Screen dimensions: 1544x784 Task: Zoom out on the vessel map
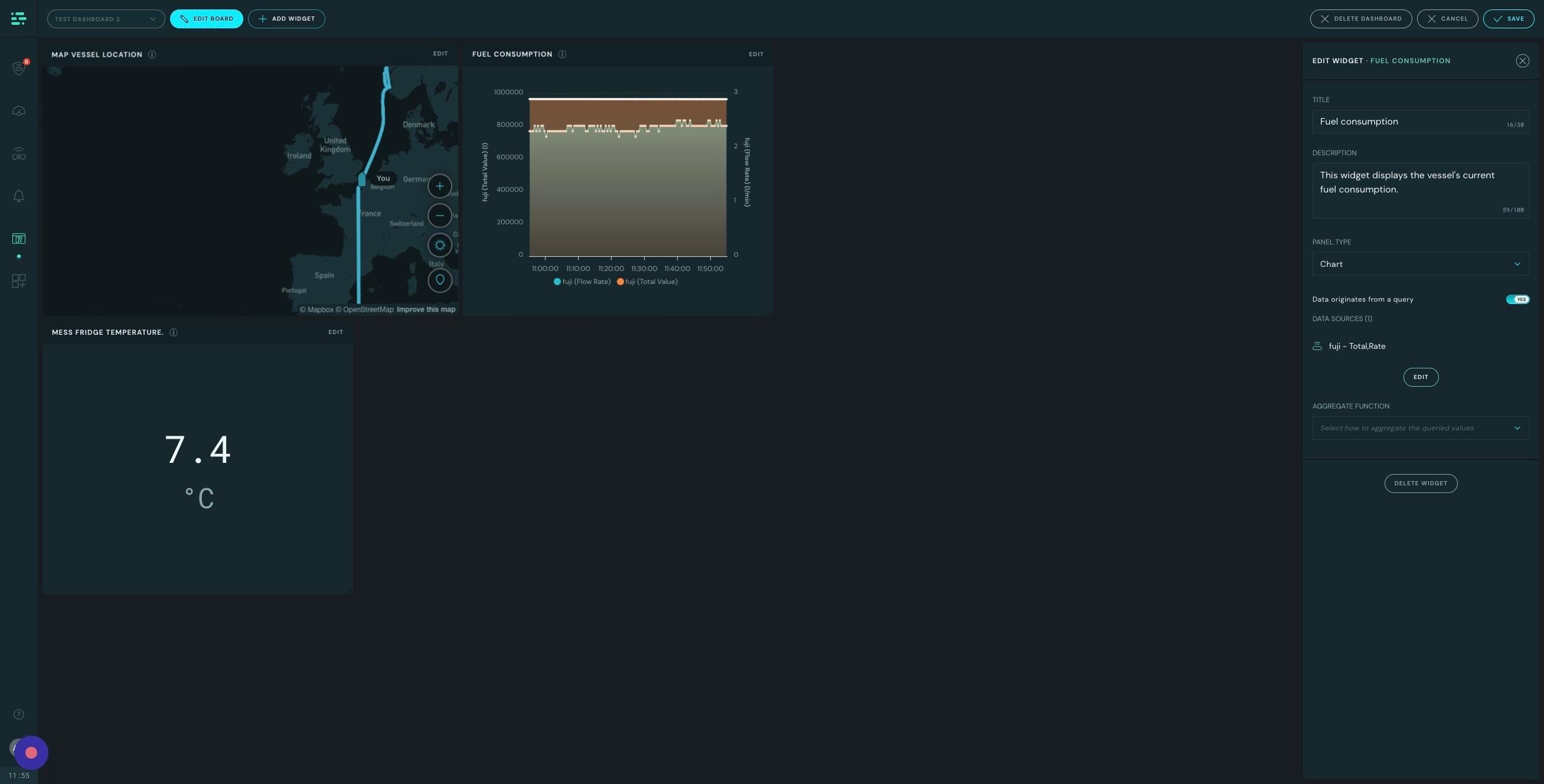[439, 216]
